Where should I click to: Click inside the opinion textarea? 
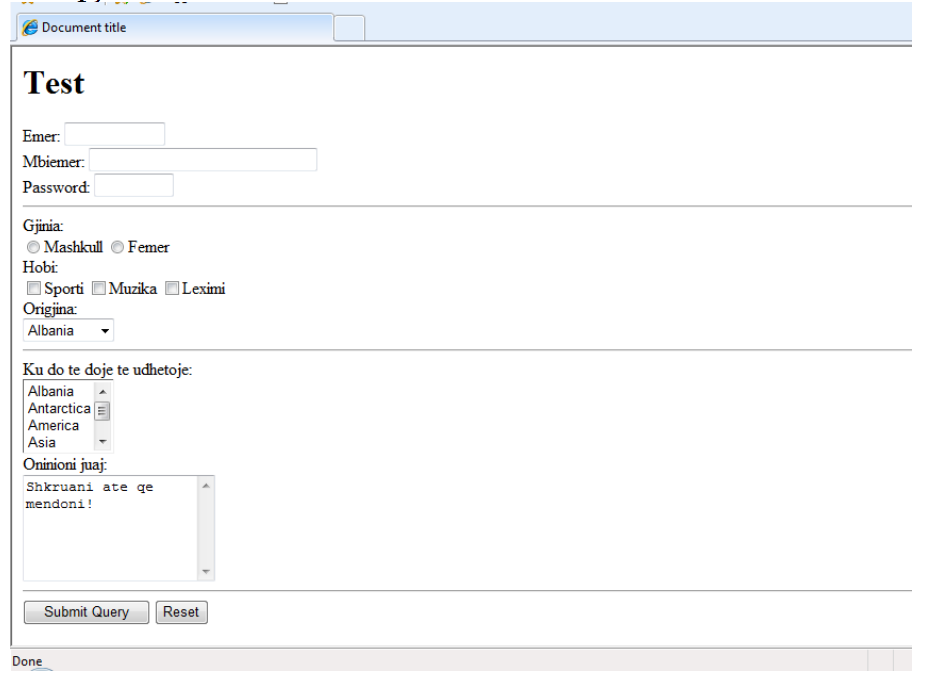click(x=110, y=528)
